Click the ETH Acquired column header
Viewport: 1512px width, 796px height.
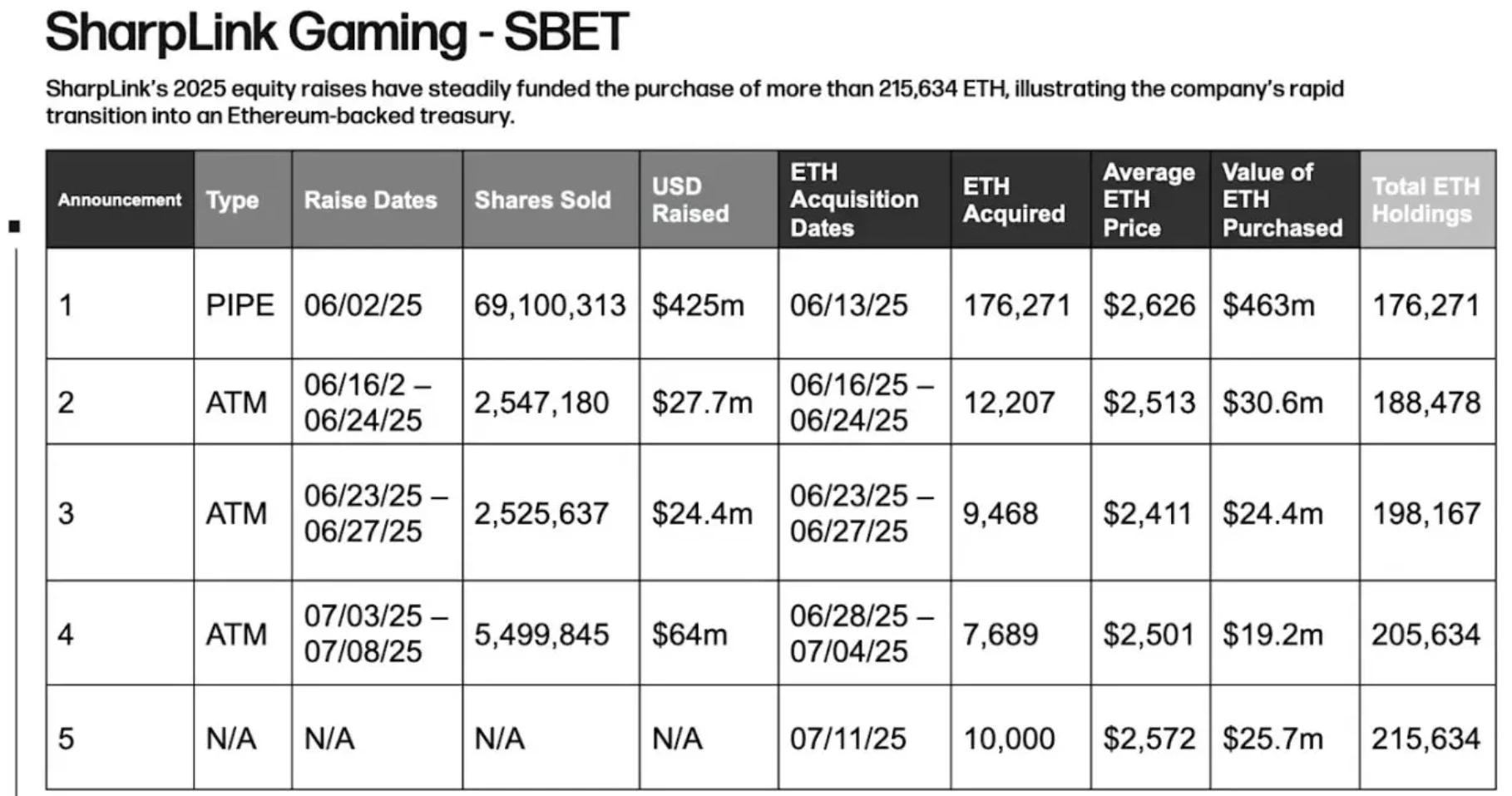click(1014, 200)
